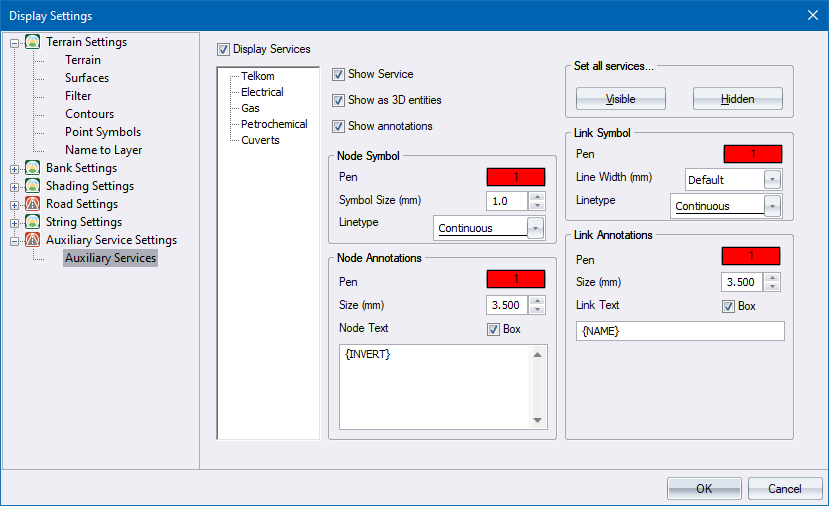The width and height of the screenshot is (829, 506).
Task: Disable Show as 3D entities
Action: tap(339, 100)
